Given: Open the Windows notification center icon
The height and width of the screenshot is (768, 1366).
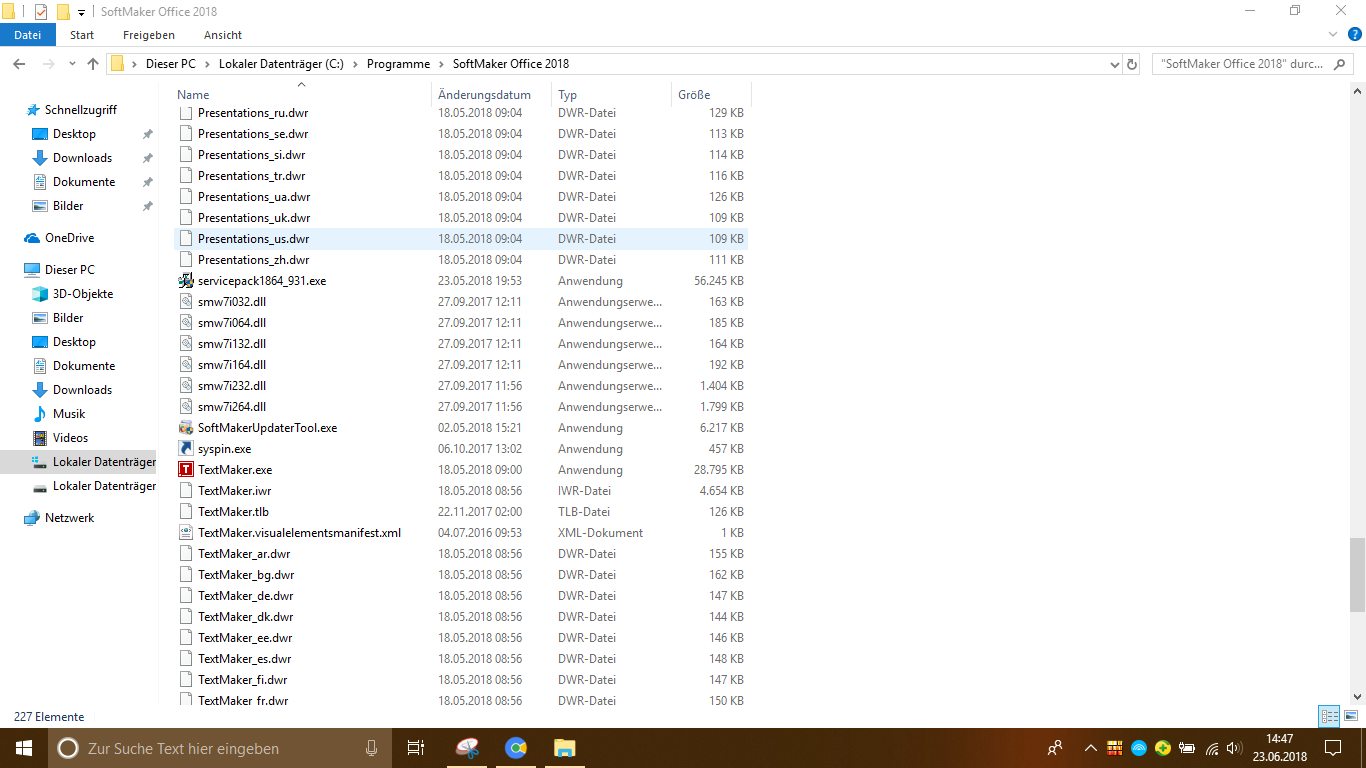Looking at the screenshot, I should pos(1332,748).
